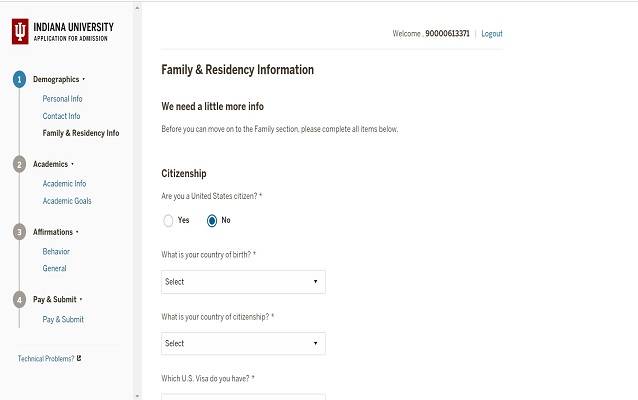638x400 pixels.
Task: Choose Yes for United States citizen
Action: coord(168,220)
